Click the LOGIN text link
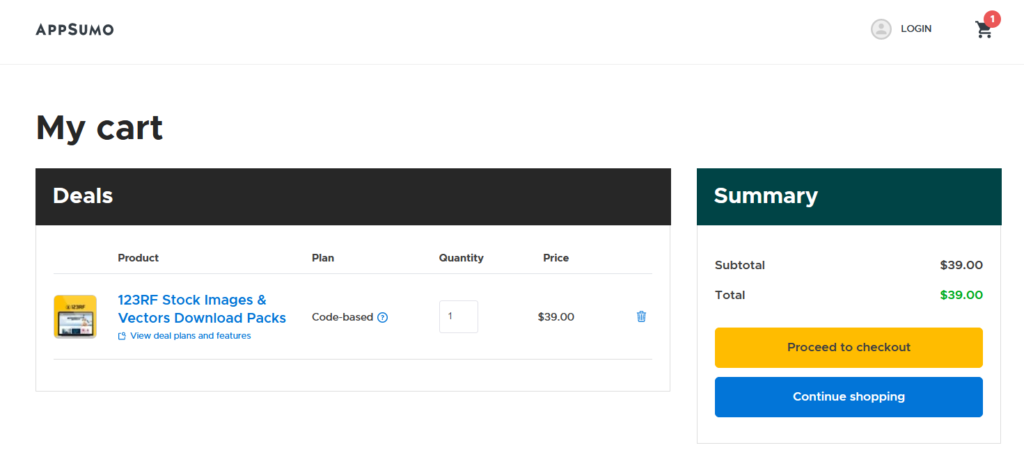Image resolution: width=1024 pixels, height=459 pixels. pos(916,29)
